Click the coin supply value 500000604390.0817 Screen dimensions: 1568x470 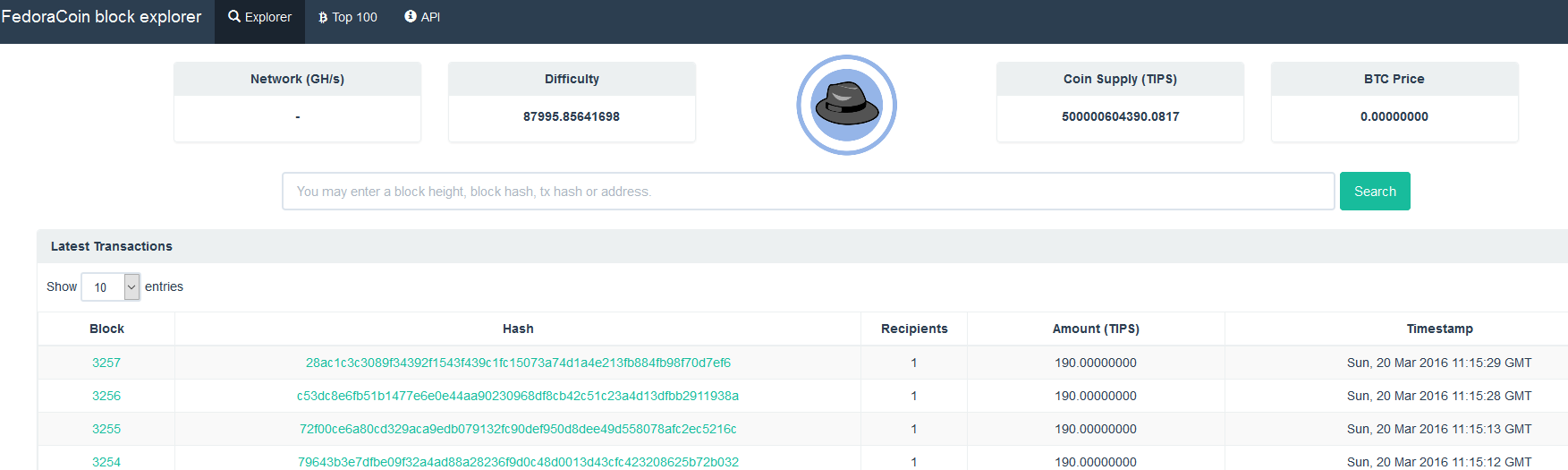(1120, 116)
